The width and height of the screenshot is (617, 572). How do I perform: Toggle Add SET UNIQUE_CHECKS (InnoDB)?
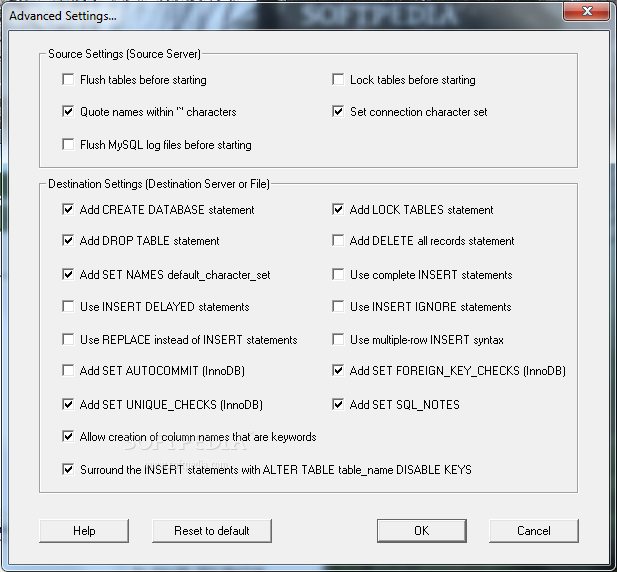(x=68, y=404)
